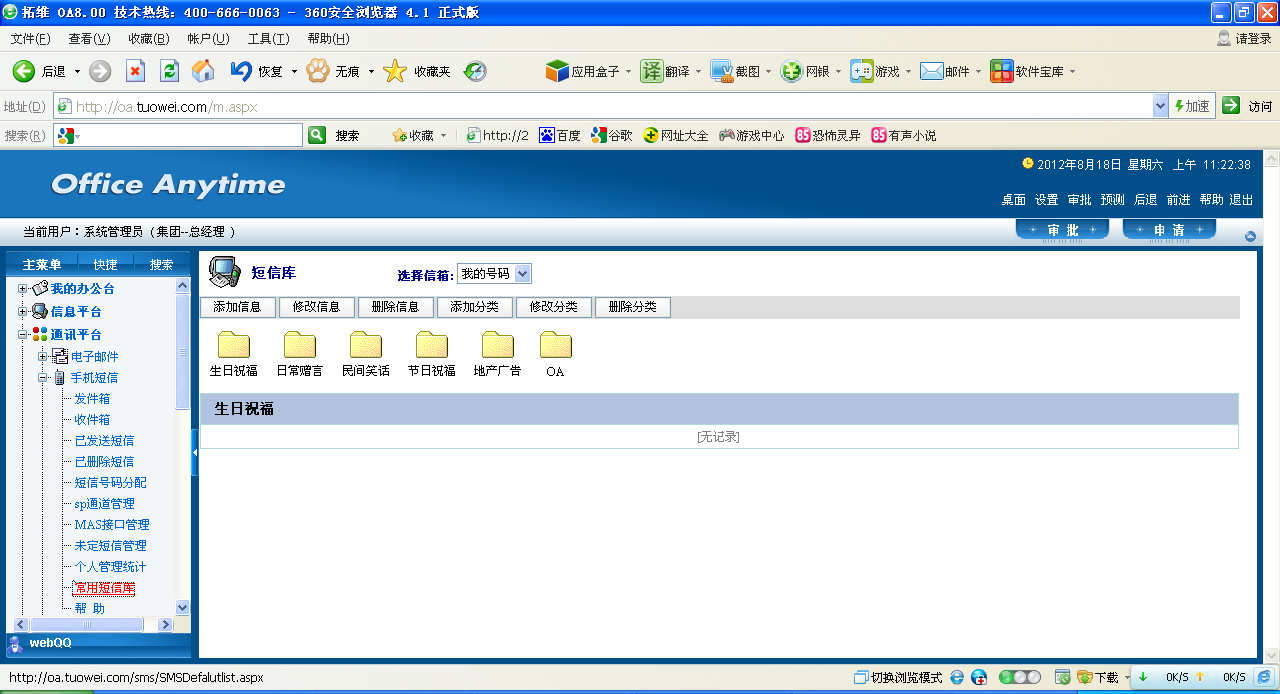Open the 日常赠言 folder icon
Screen dimensions: 1280x694
pyautogui.click(x=300, y=345)
